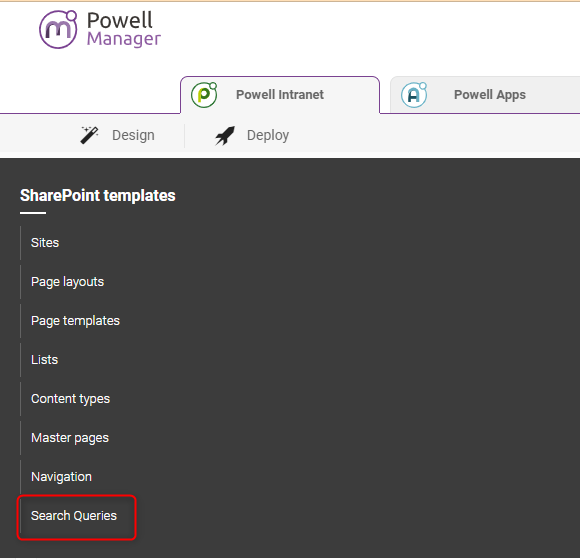Click the SharePoint templates heading
Screen dimensions: 580x560
[98, 195]
